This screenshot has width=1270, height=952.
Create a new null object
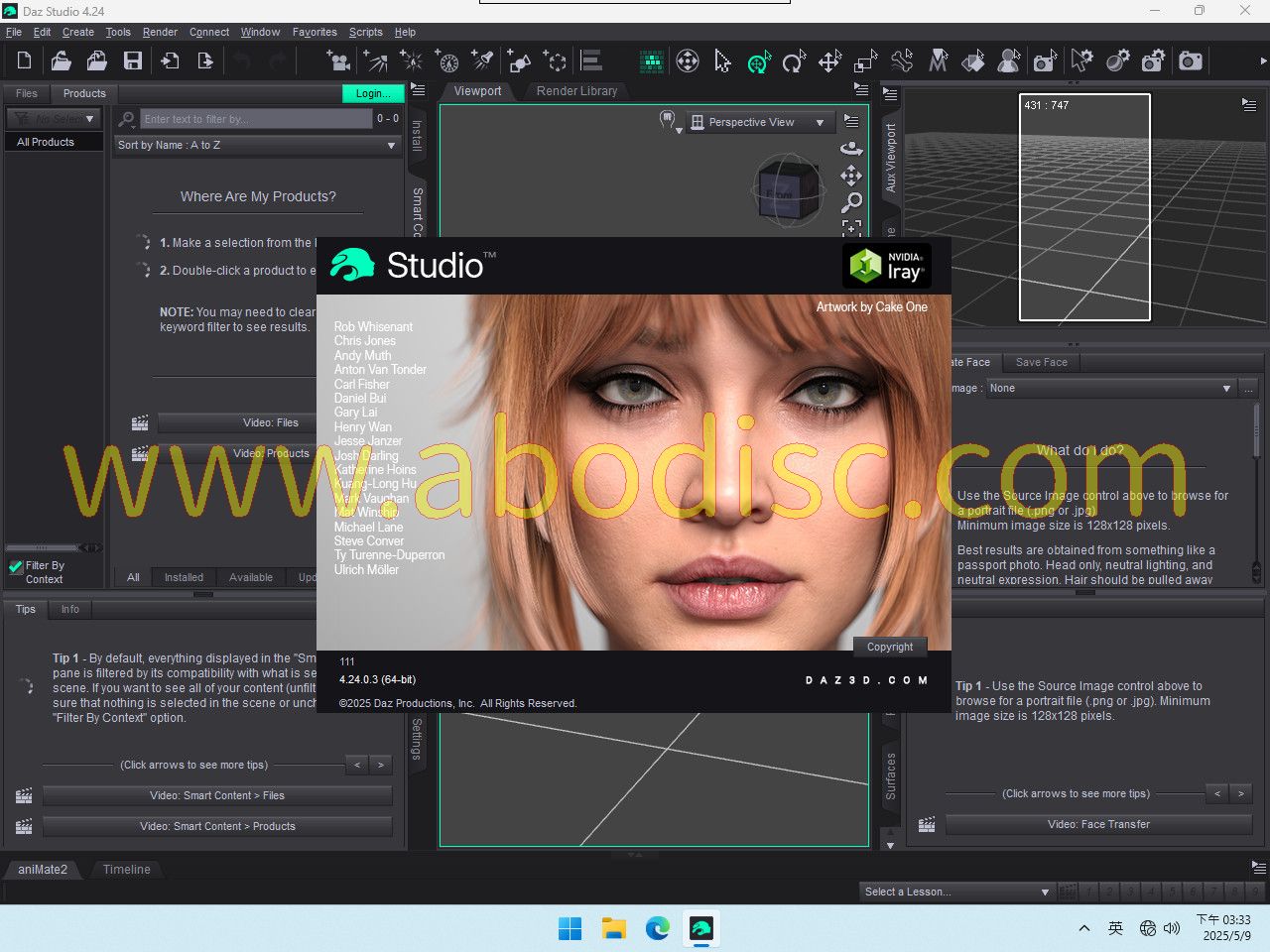556,61
